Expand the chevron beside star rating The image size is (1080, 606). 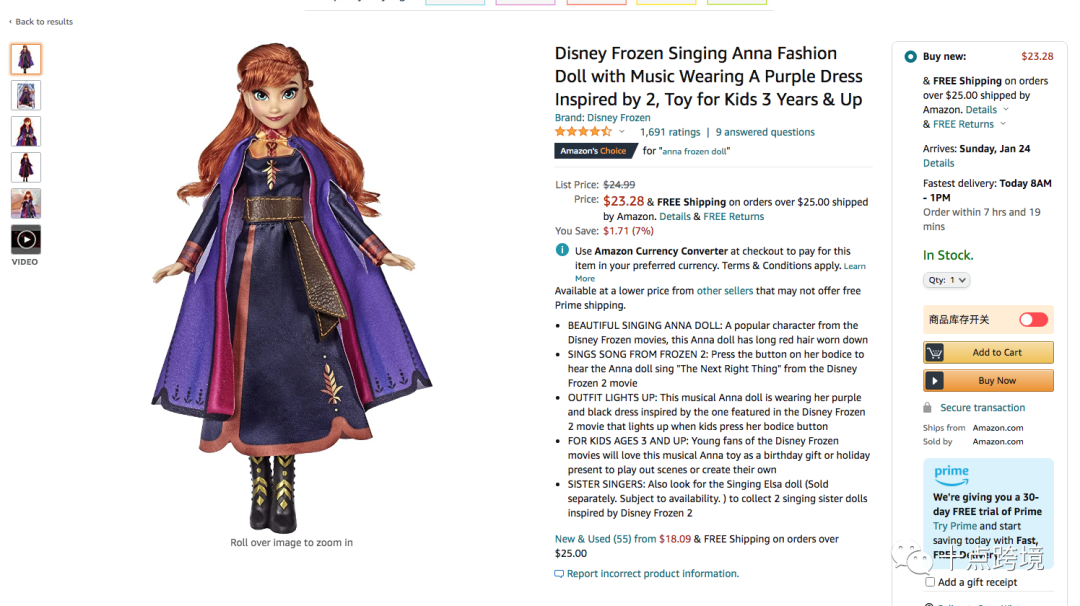click(x=621, y=132)
